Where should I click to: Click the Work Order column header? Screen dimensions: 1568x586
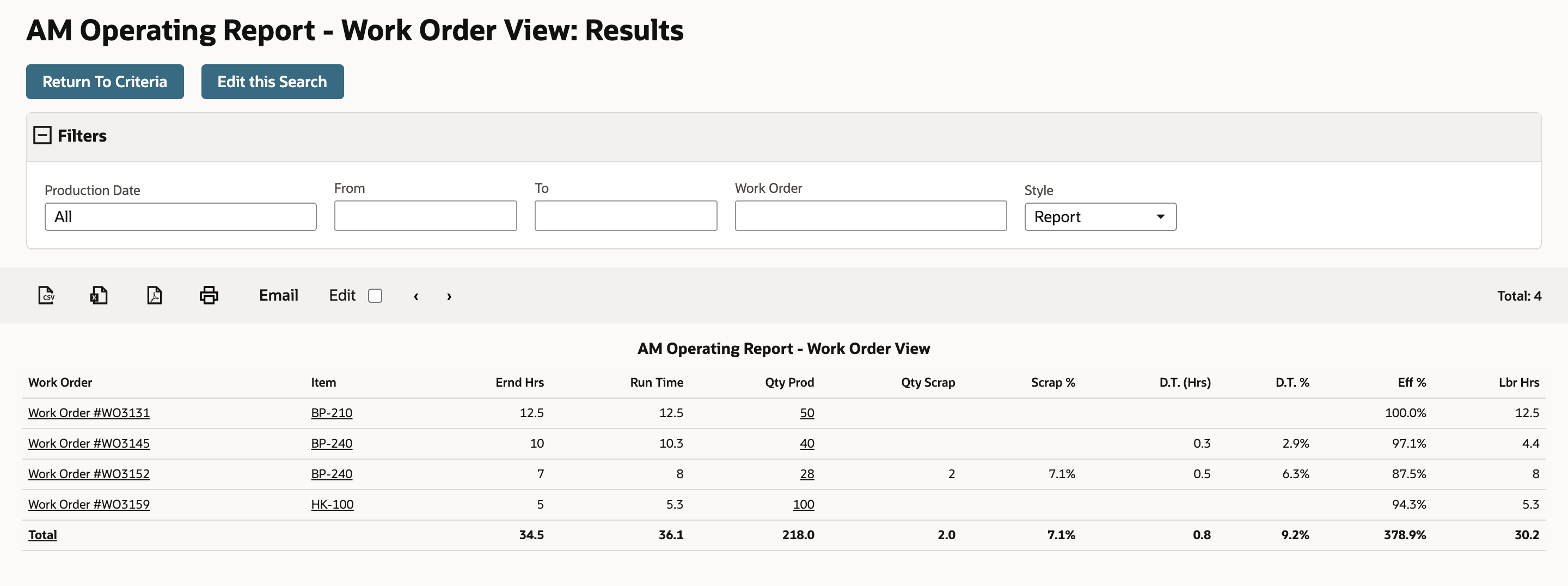click(x=60, y=382)
